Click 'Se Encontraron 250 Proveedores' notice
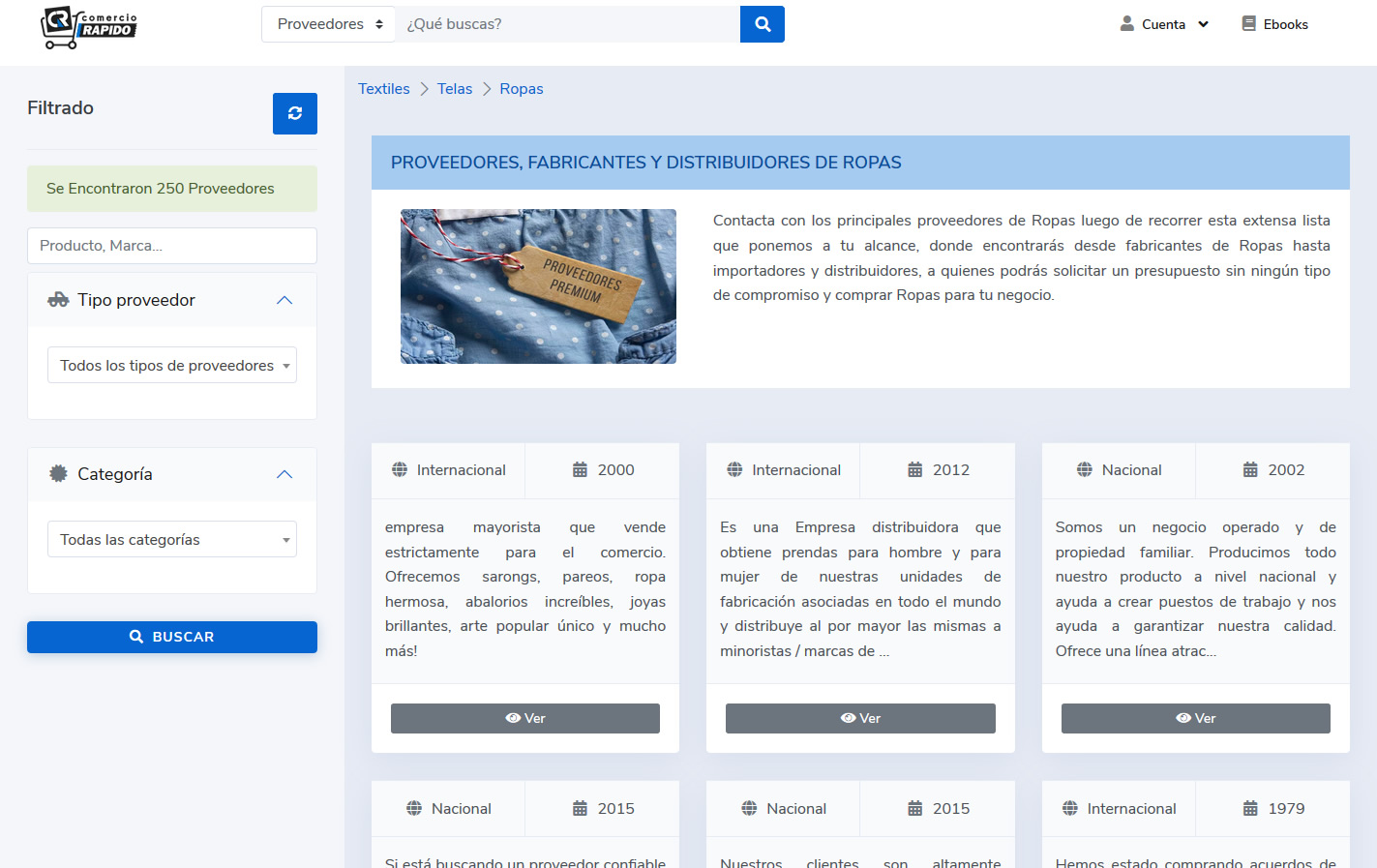The image size is (1377, 868). point(172,189)
